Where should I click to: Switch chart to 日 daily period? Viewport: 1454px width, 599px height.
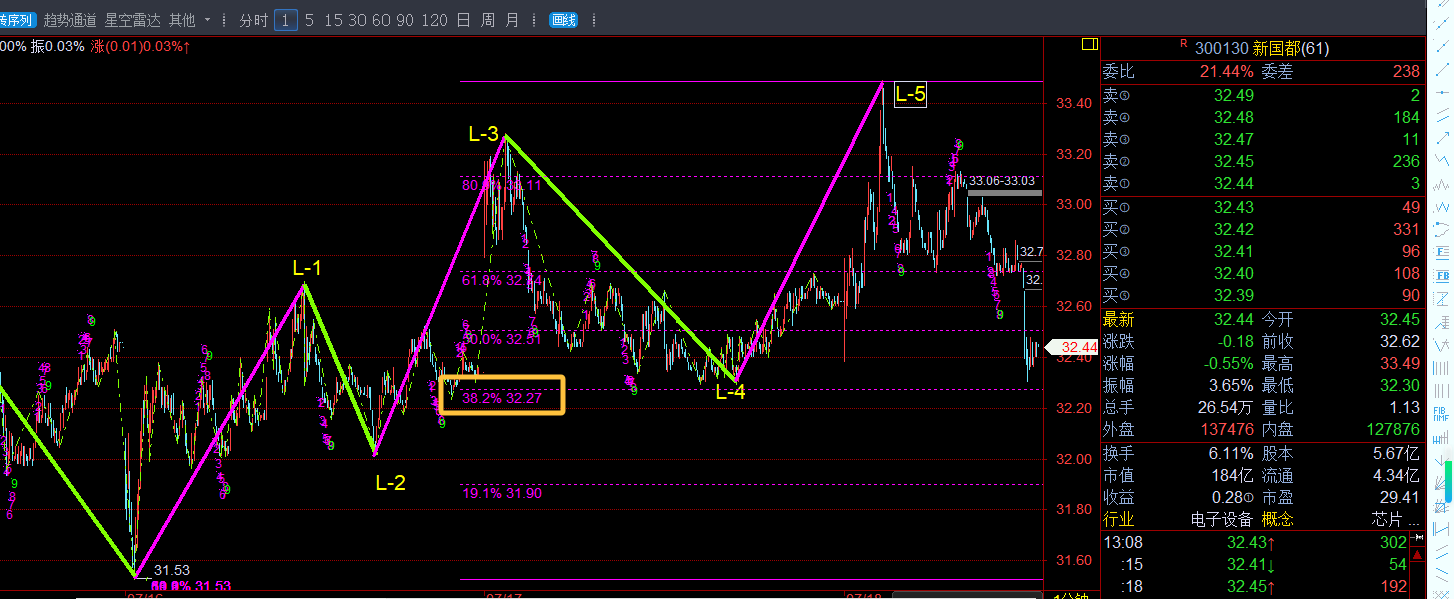(x=463, y=20)
